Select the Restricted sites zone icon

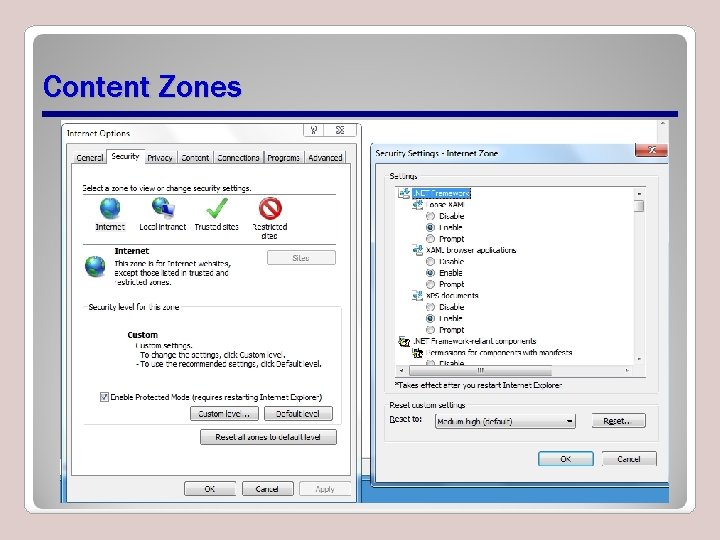tap(270, 208)
